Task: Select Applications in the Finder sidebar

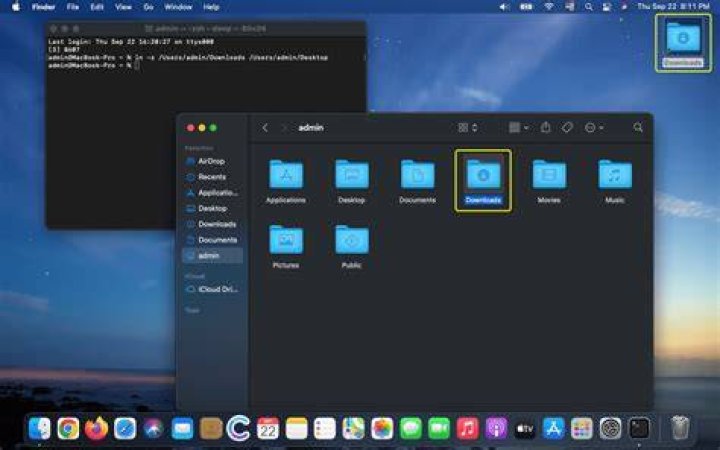Action: point(213,193)
